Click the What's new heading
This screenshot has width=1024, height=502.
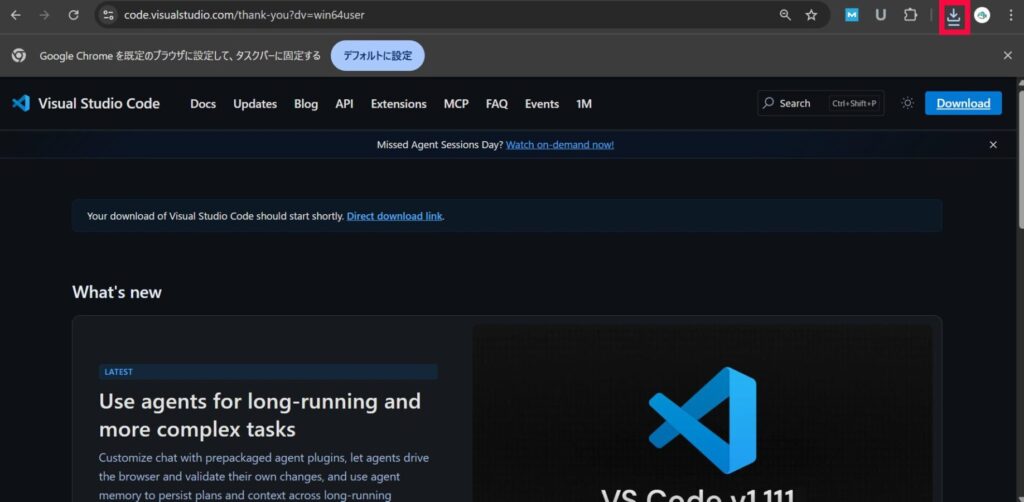[117, 292]
